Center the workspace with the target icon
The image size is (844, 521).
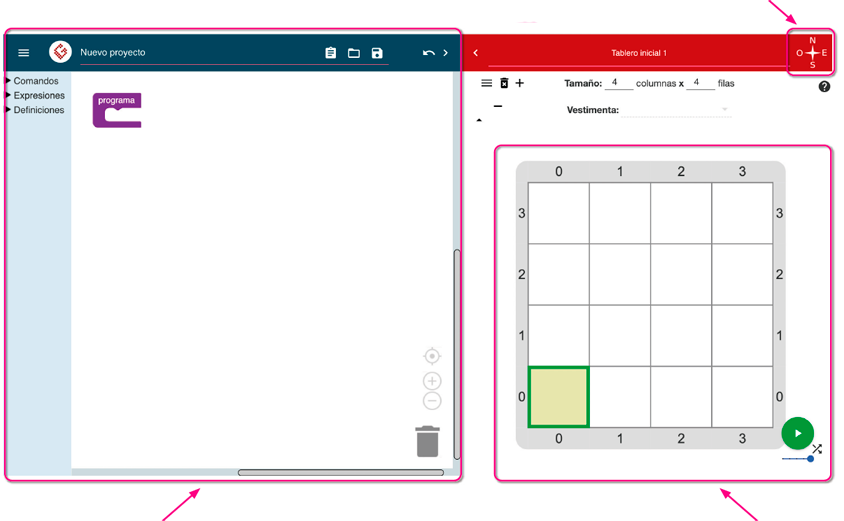[432, 356]
